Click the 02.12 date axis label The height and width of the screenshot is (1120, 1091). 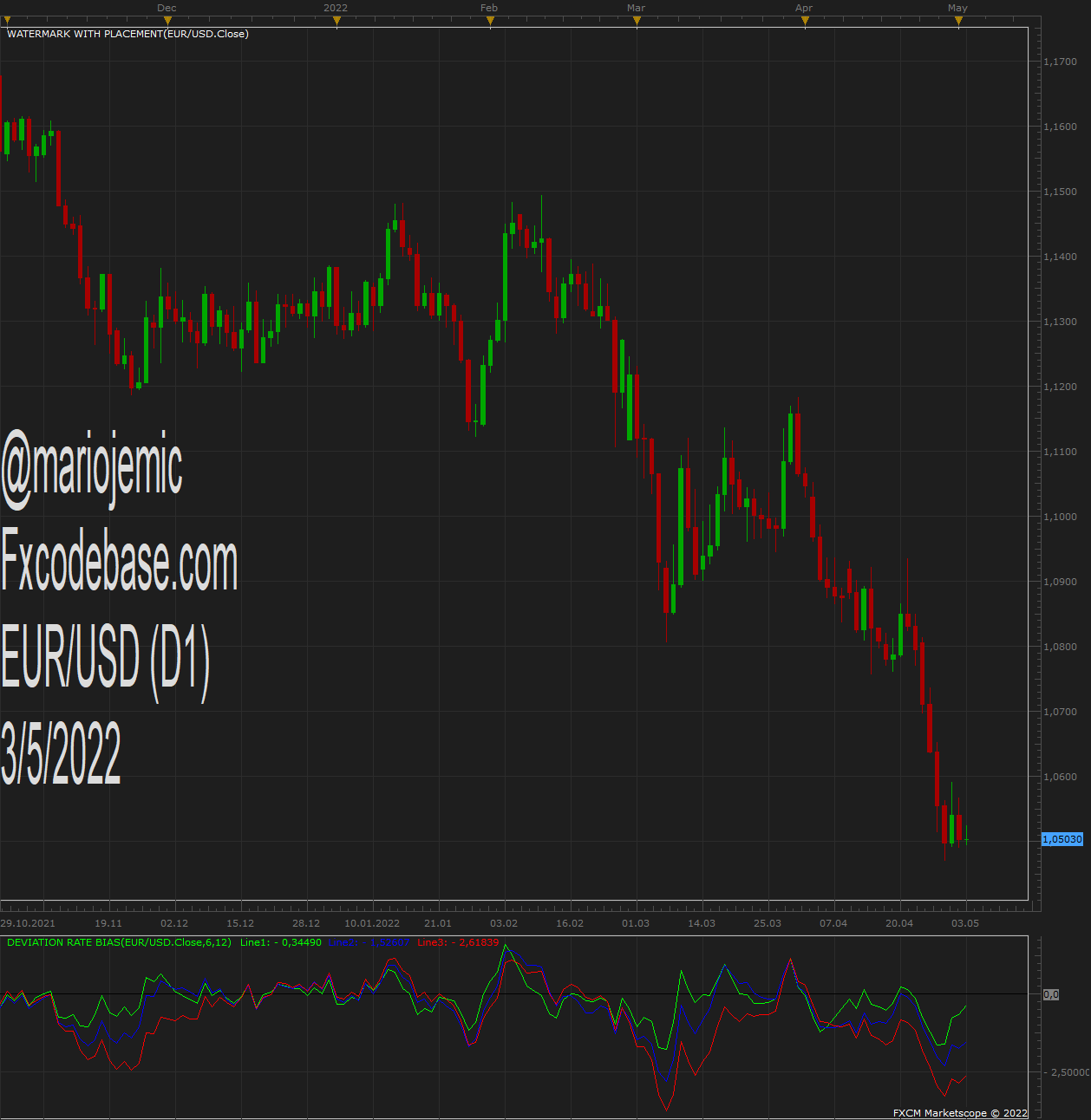174,923
